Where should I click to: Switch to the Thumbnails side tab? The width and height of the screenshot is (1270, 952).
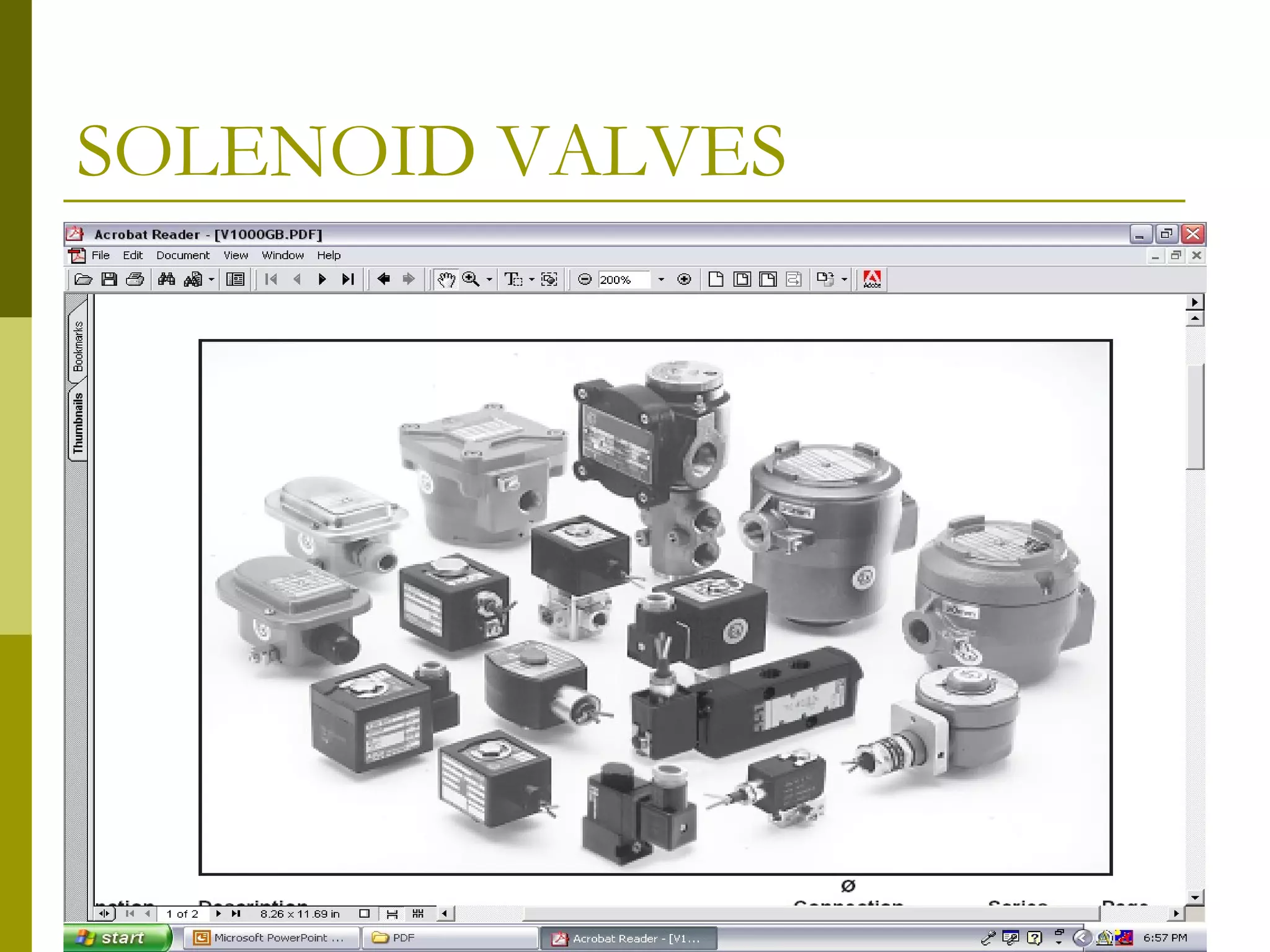click(78, 423)
